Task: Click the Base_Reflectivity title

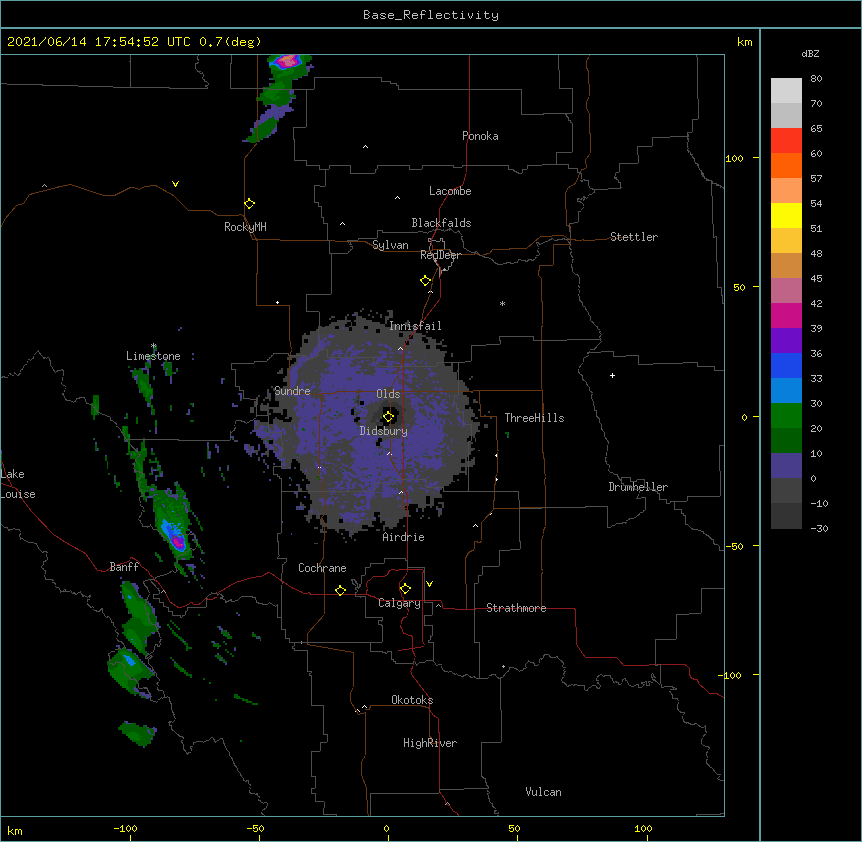Action: pos(431,15)
